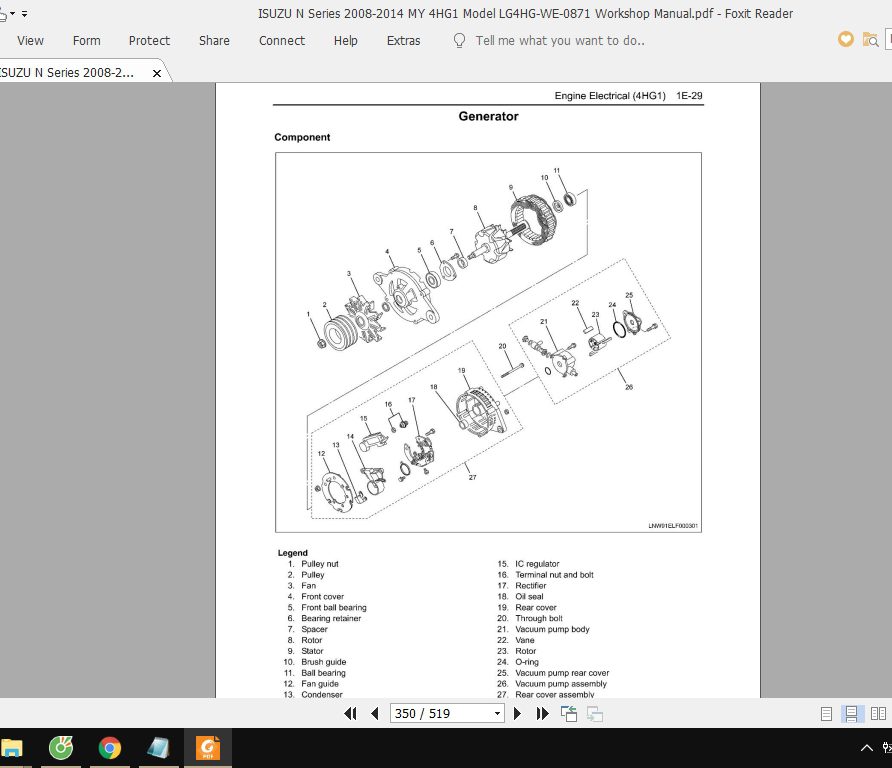Launch Google Chrome from the taskbar
Viewport: 892px width, 768px height.
(x=109, y=748)
